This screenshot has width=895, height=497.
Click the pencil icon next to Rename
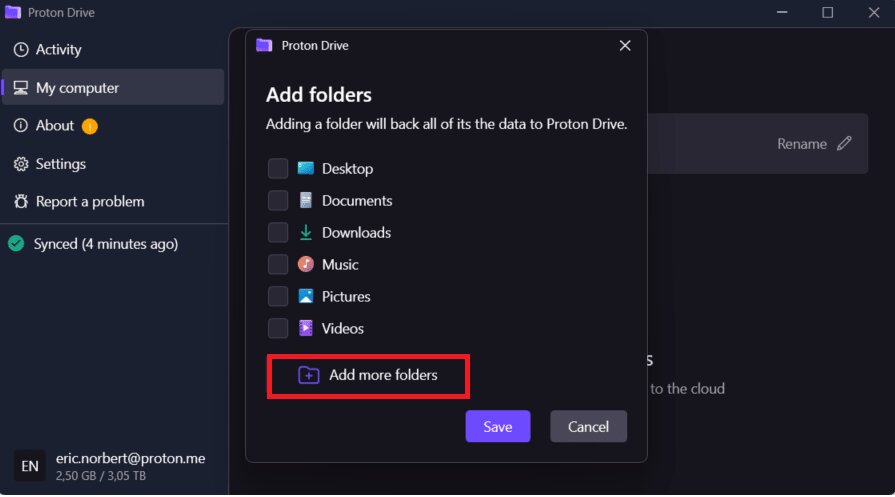click(844, 143)
